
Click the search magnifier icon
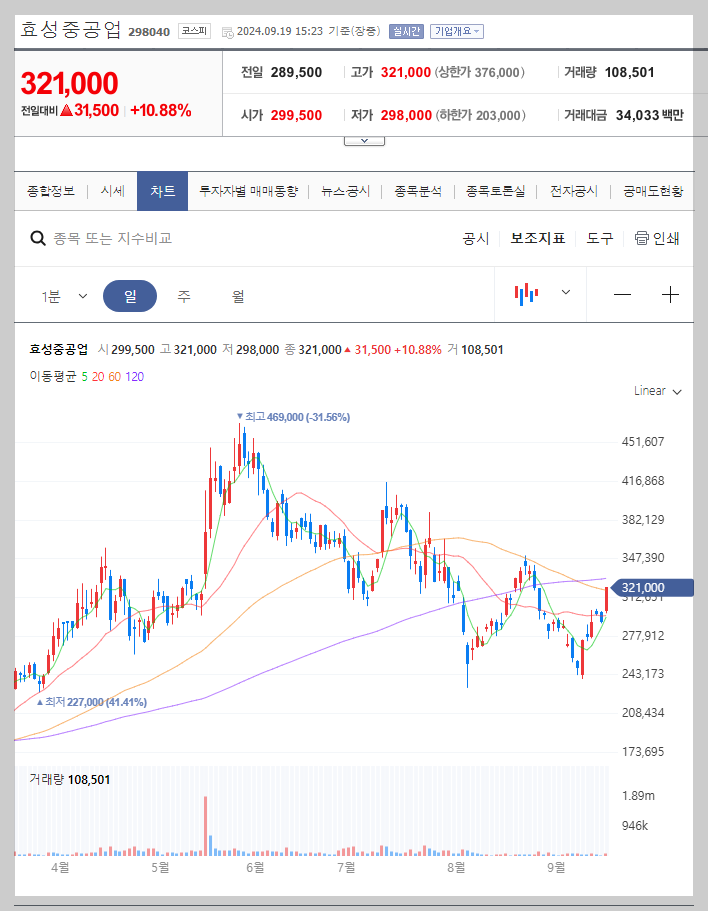[38, 239]
